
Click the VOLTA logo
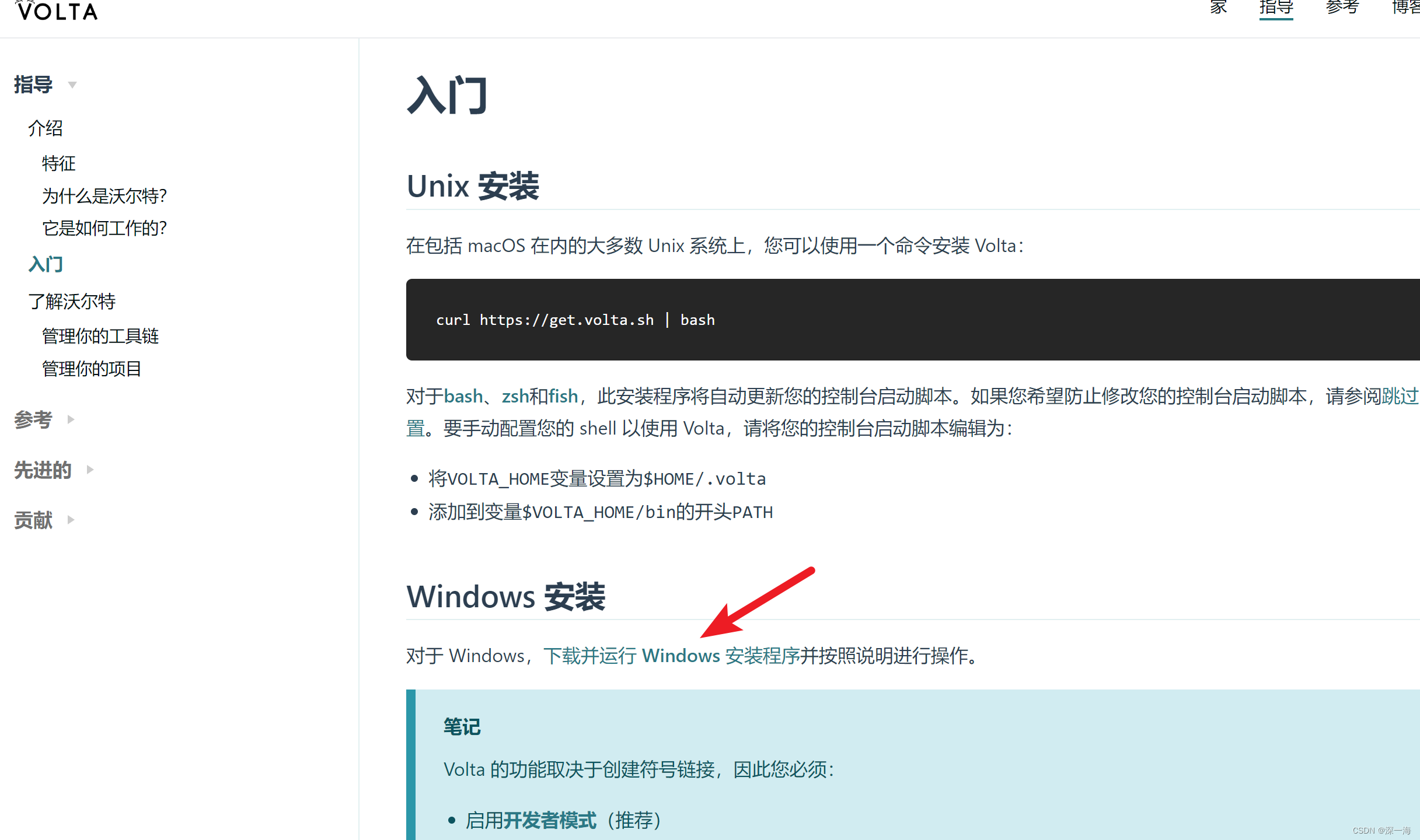tap(56, 10)
